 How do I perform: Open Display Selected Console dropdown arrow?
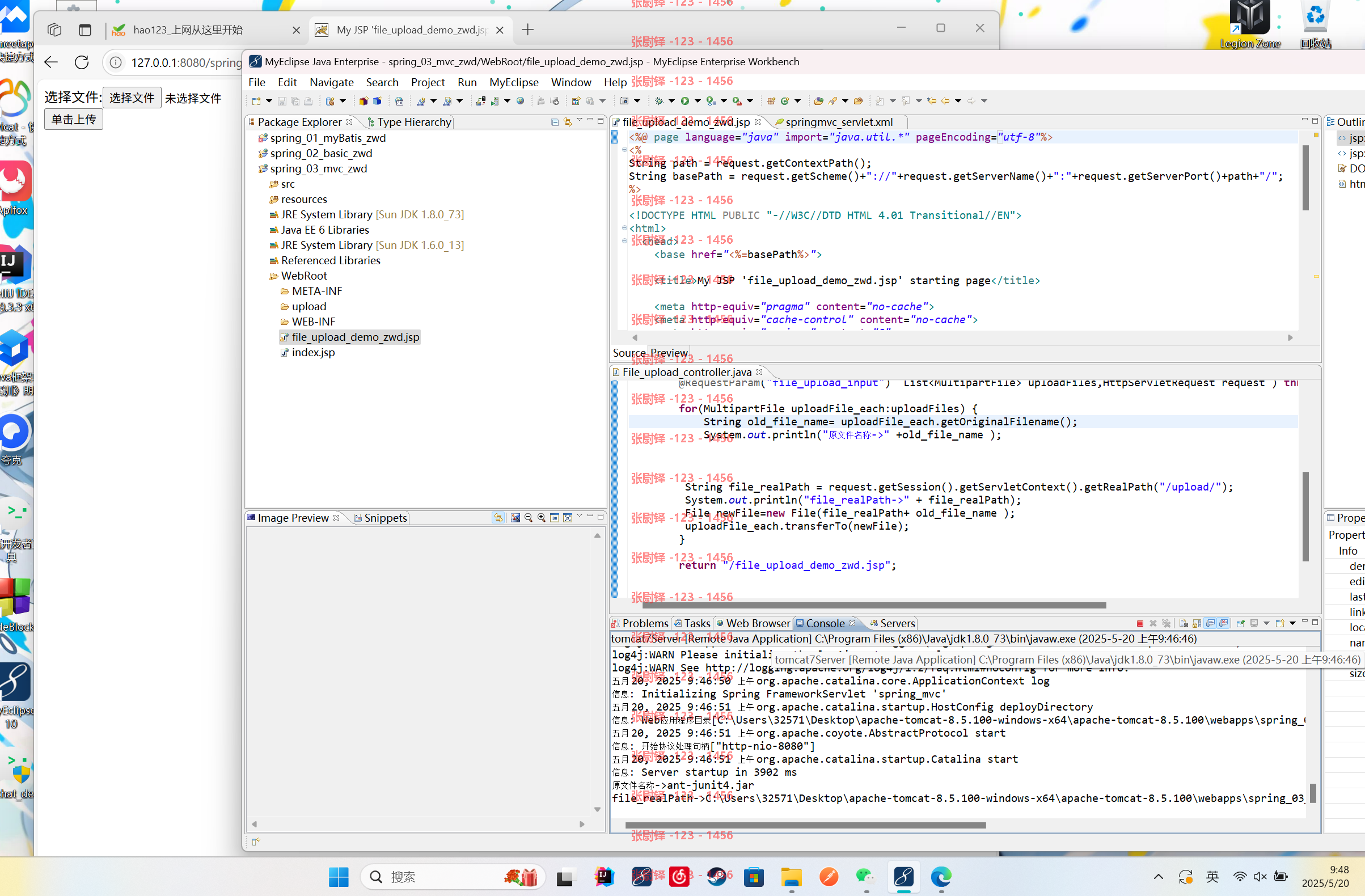pos(1266,624)
